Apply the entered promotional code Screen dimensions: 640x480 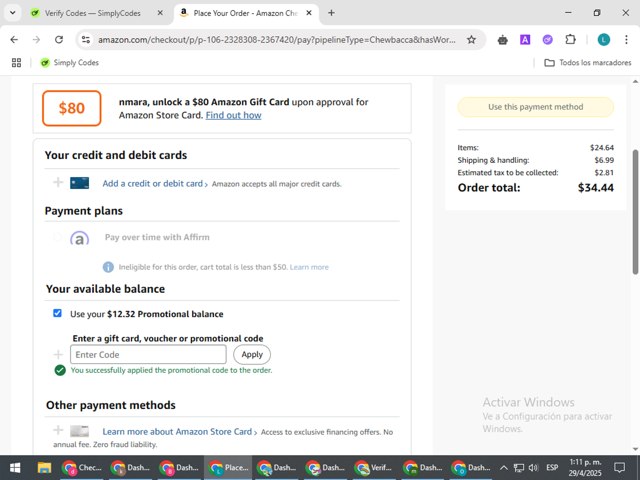tap(252, 354)
